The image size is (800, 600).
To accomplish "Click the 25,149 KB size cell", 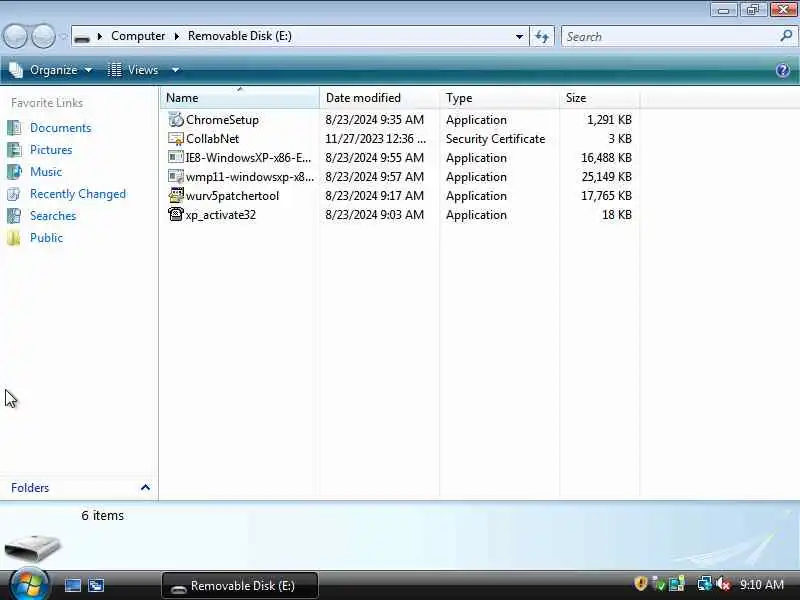I will click(x=606, y=177).
